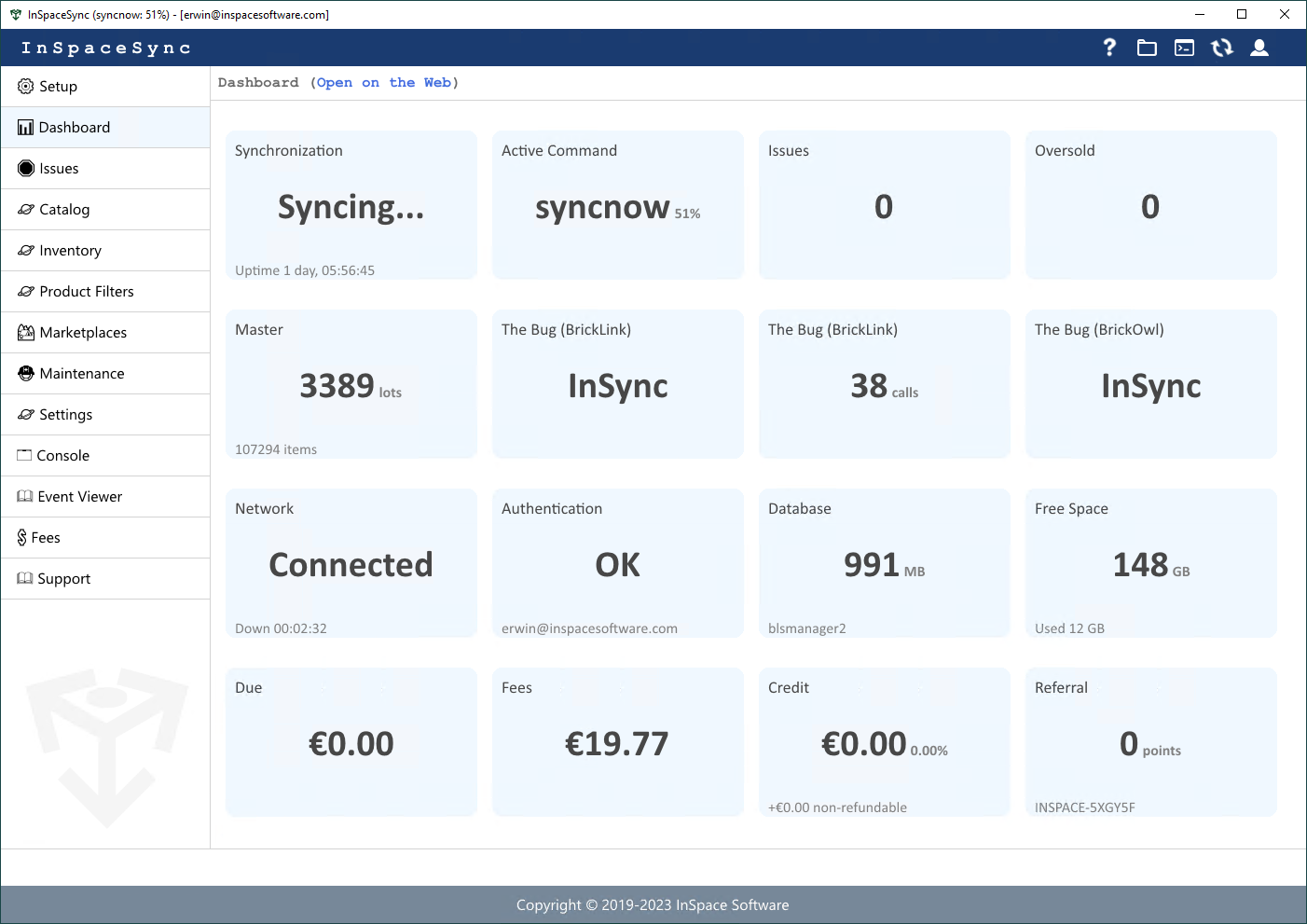
Task: Click the Free Space 148 GB card
Action: 1150,563
